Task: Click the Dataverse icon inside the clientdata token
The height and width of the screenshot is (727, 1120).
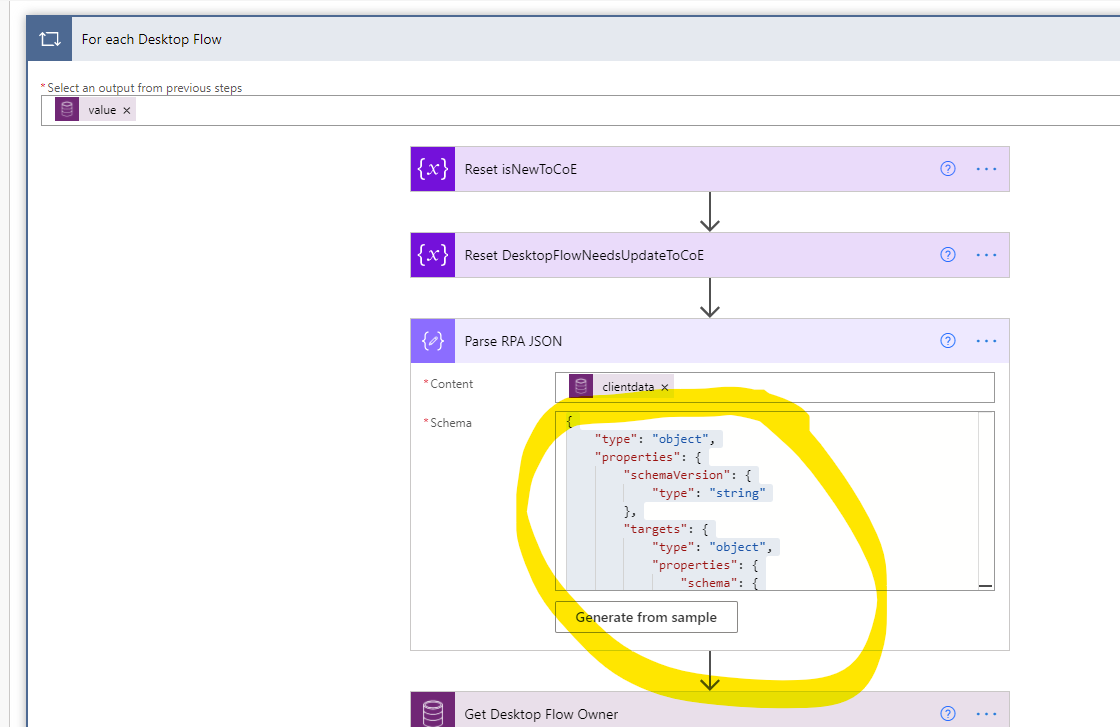Action: pyautogui.click(x=581, y=386)
